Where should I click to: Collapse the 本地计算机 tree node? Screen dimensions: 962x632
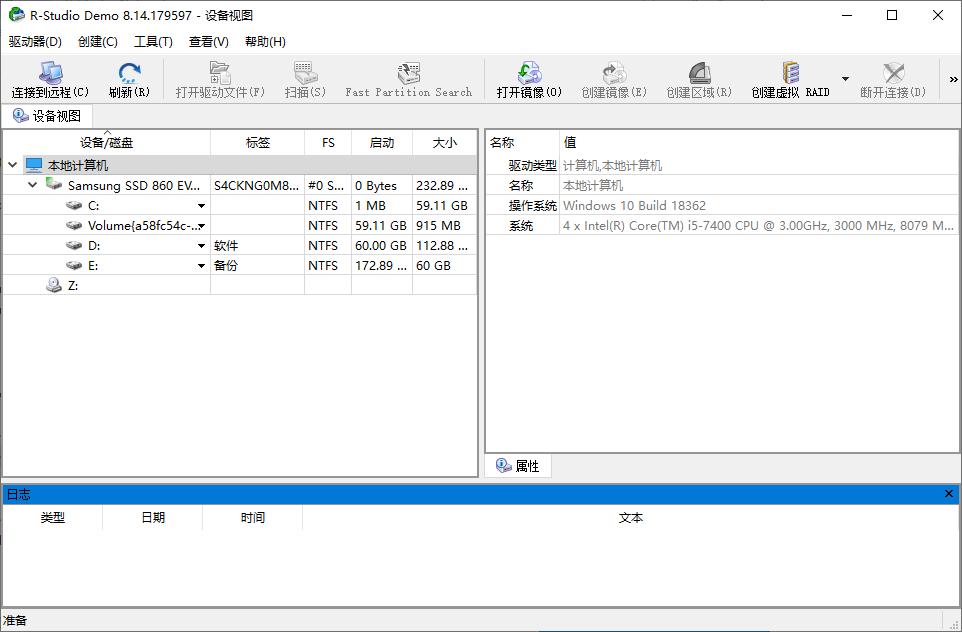pyautogui.click(x=12, y=165)
